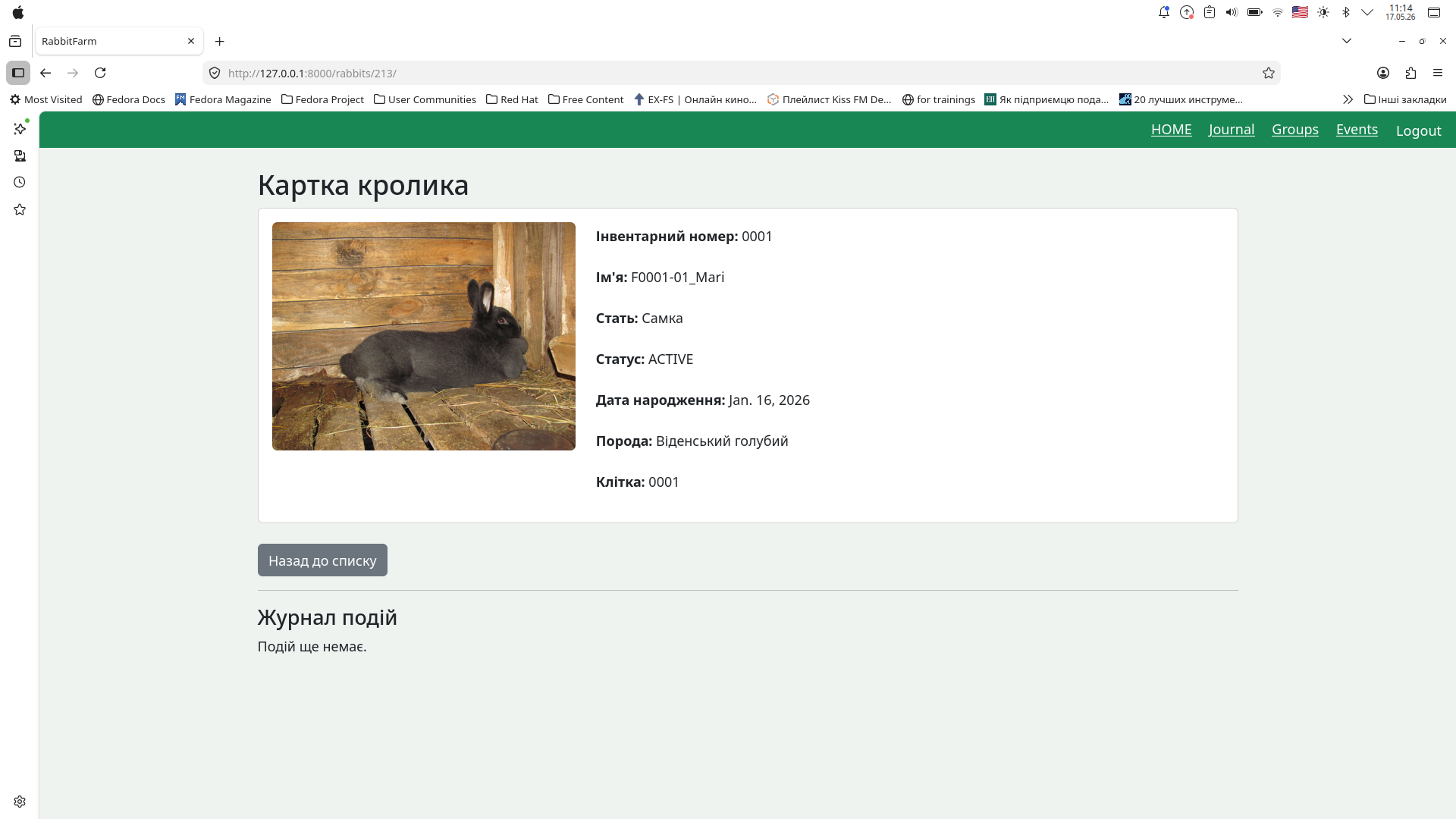Open the Apple menu

tap(18, 12)
